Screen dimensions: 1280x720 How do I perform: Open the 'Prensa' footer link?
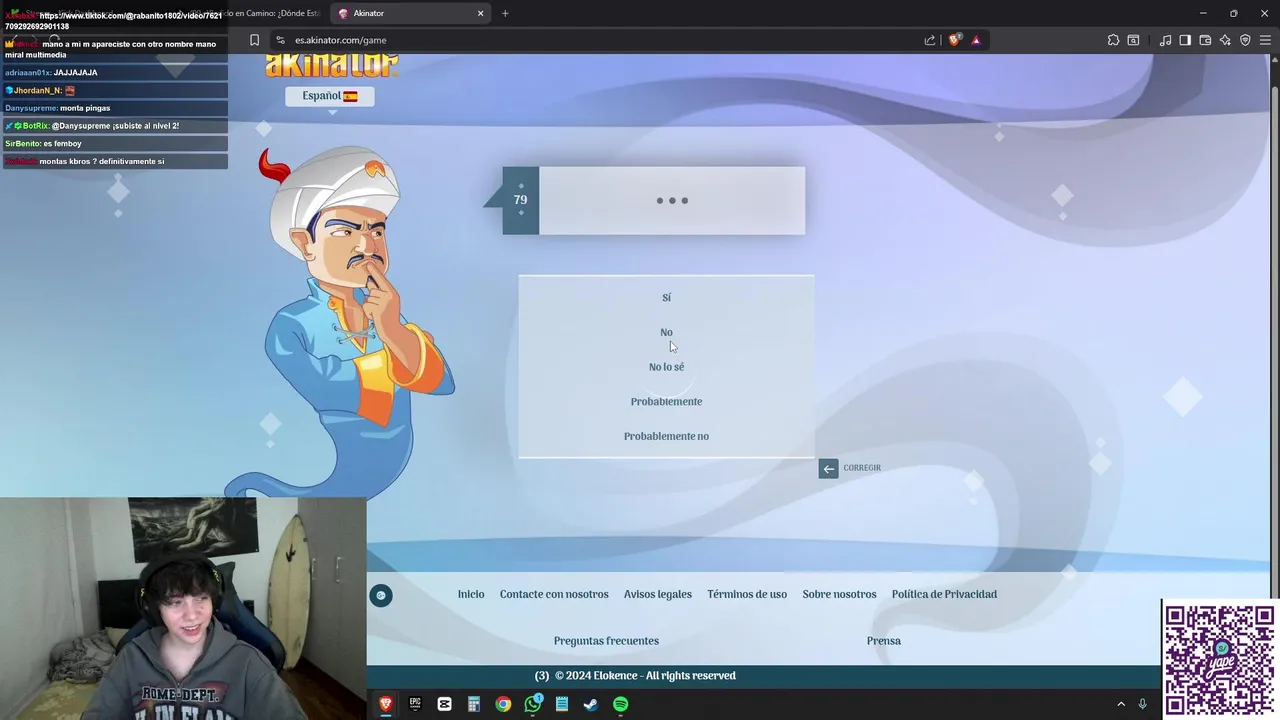tap(884, 641)
